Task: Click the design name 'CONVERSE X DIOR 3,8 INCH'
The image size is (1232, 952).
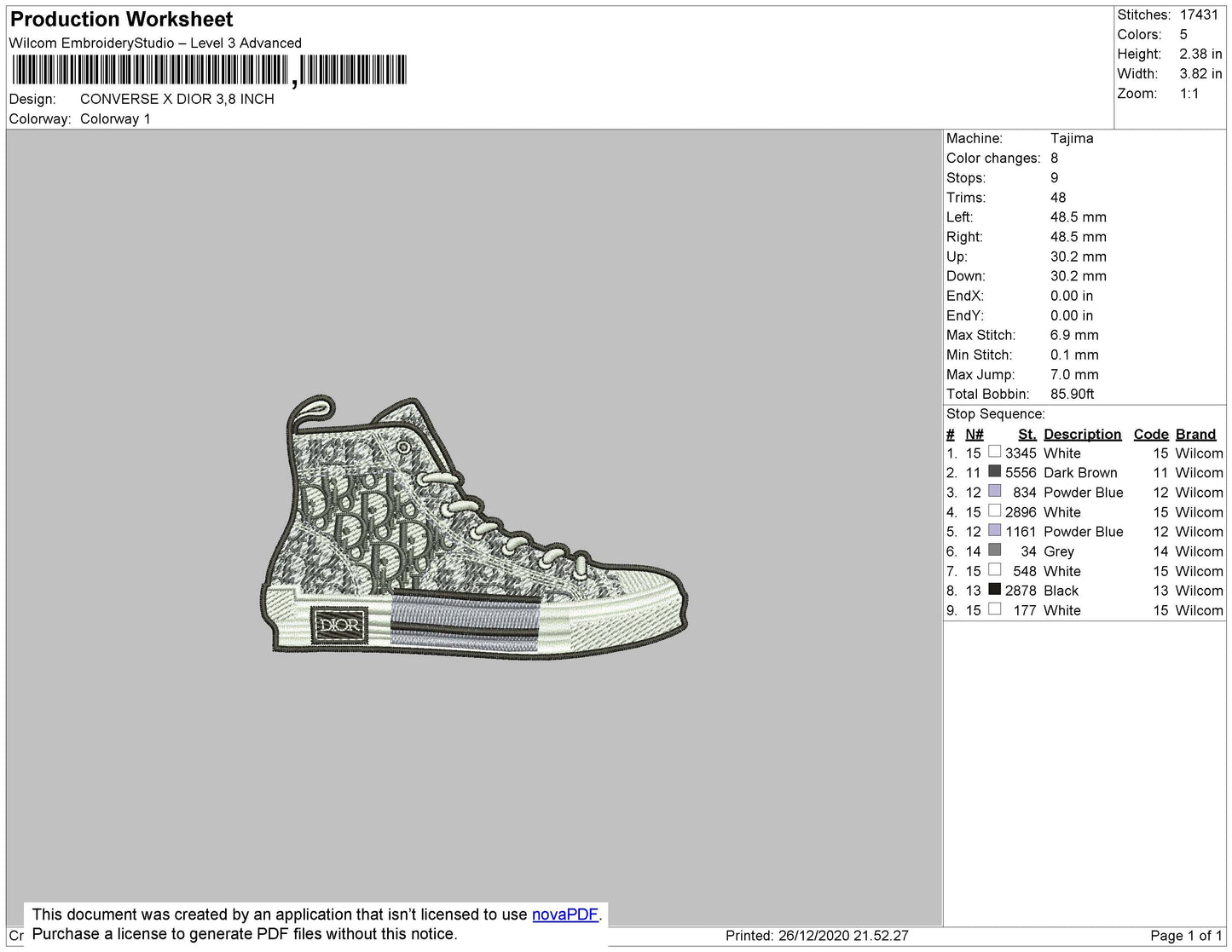Action: [x=177, y=99]
